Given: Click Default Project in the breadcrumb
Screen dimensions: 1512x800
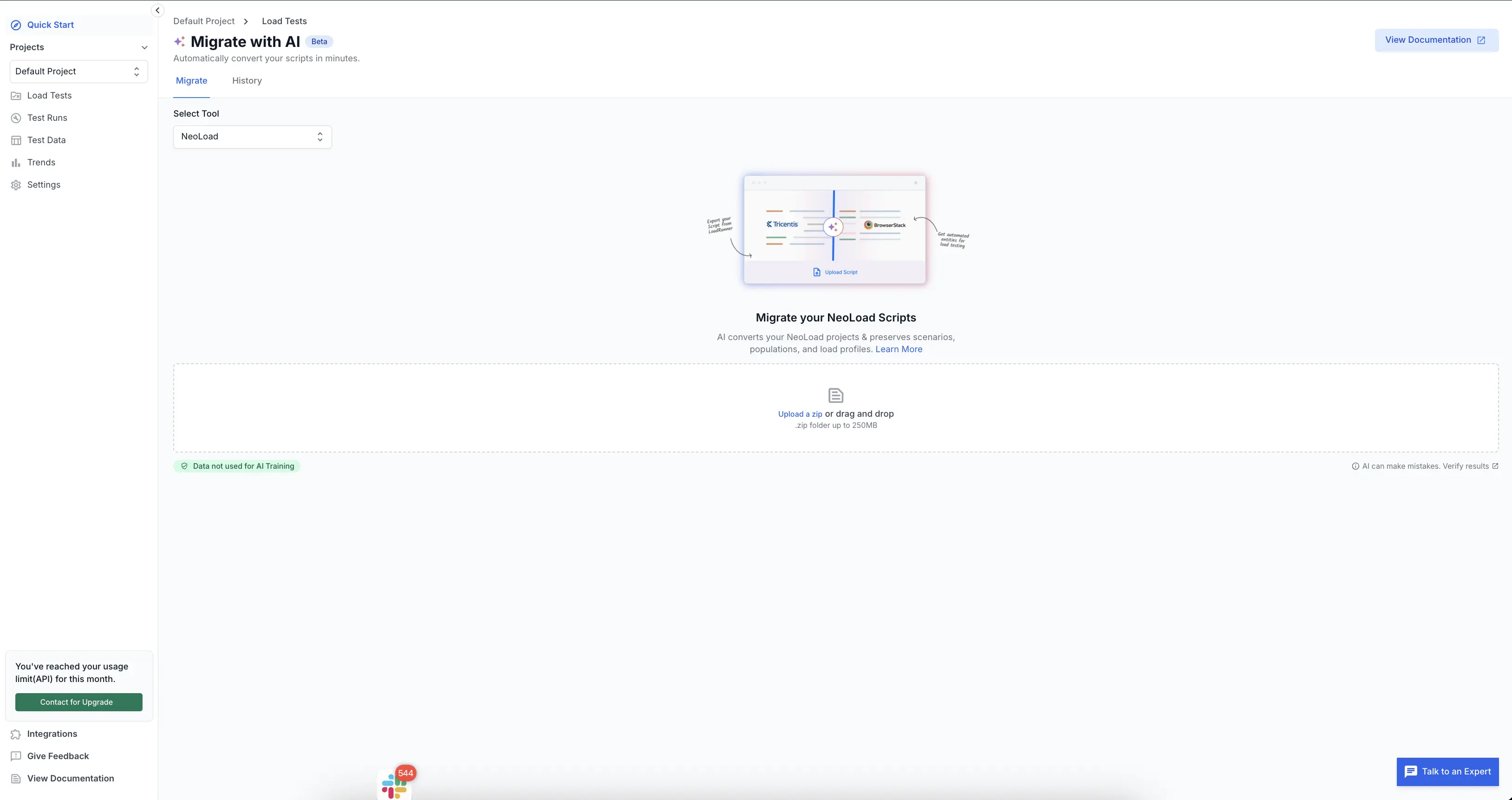Looking at the screenshot, I should coord(204,22).
